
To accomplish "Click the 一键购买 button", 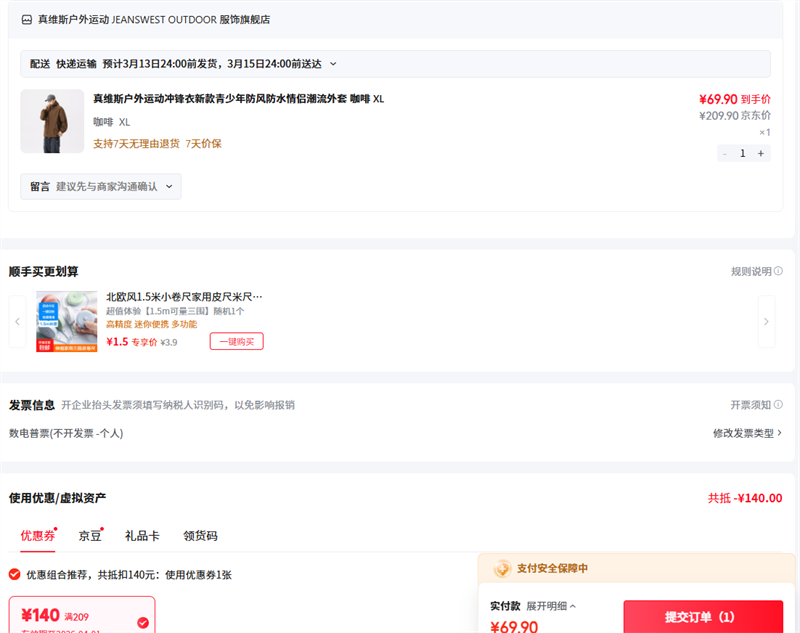I will 237,342.
